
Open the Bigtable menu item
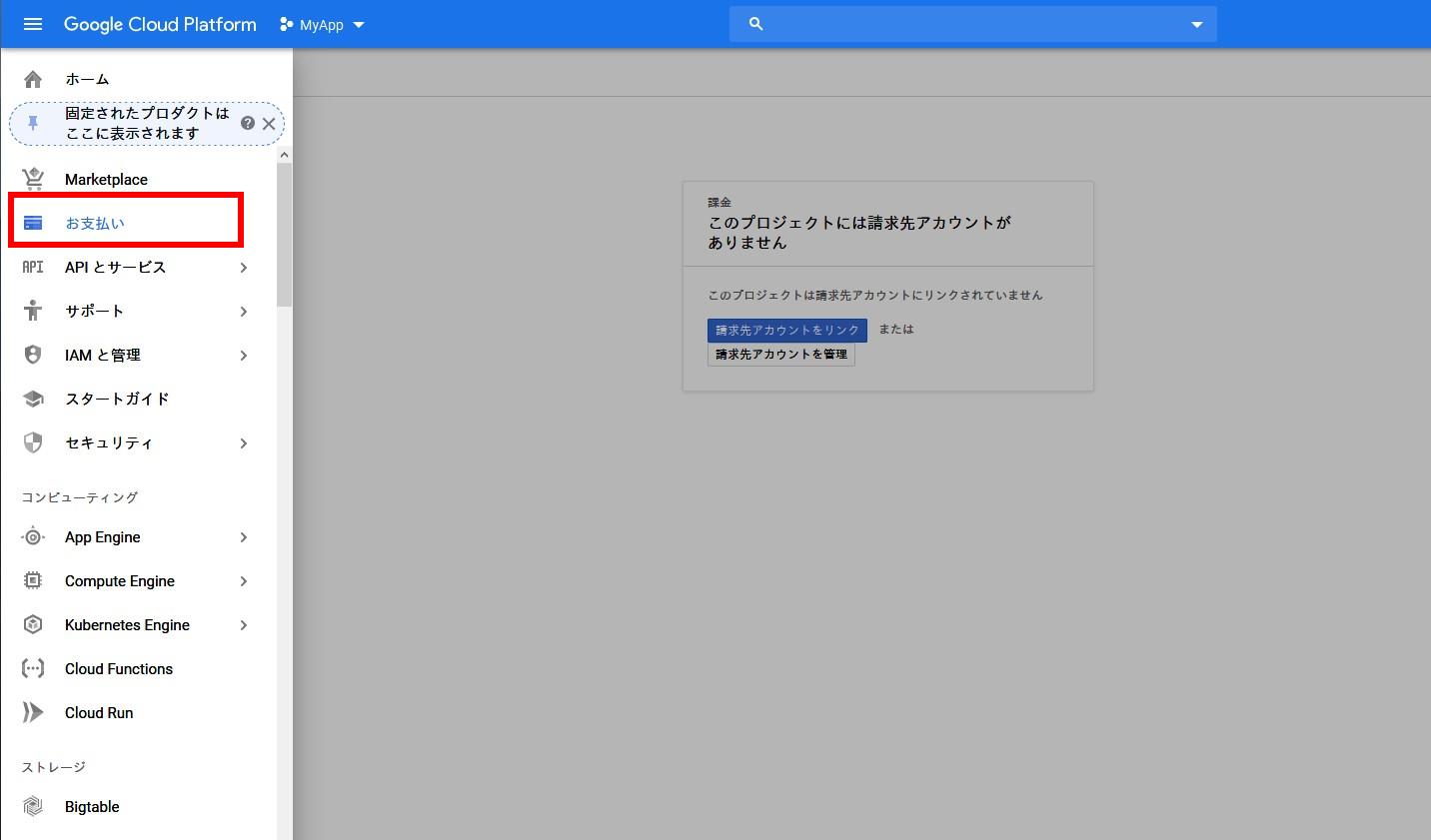point(92,807)
